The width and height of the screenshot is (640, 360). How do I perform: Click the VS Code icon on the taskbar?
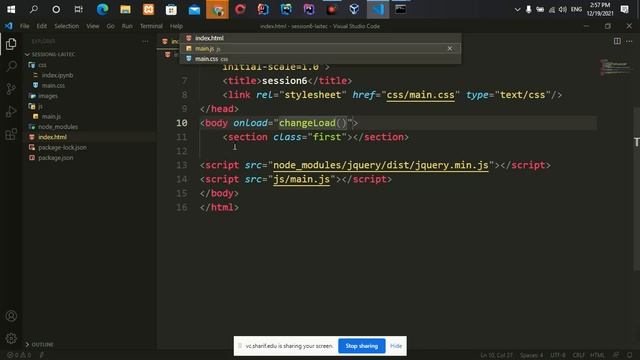[378, 9]
